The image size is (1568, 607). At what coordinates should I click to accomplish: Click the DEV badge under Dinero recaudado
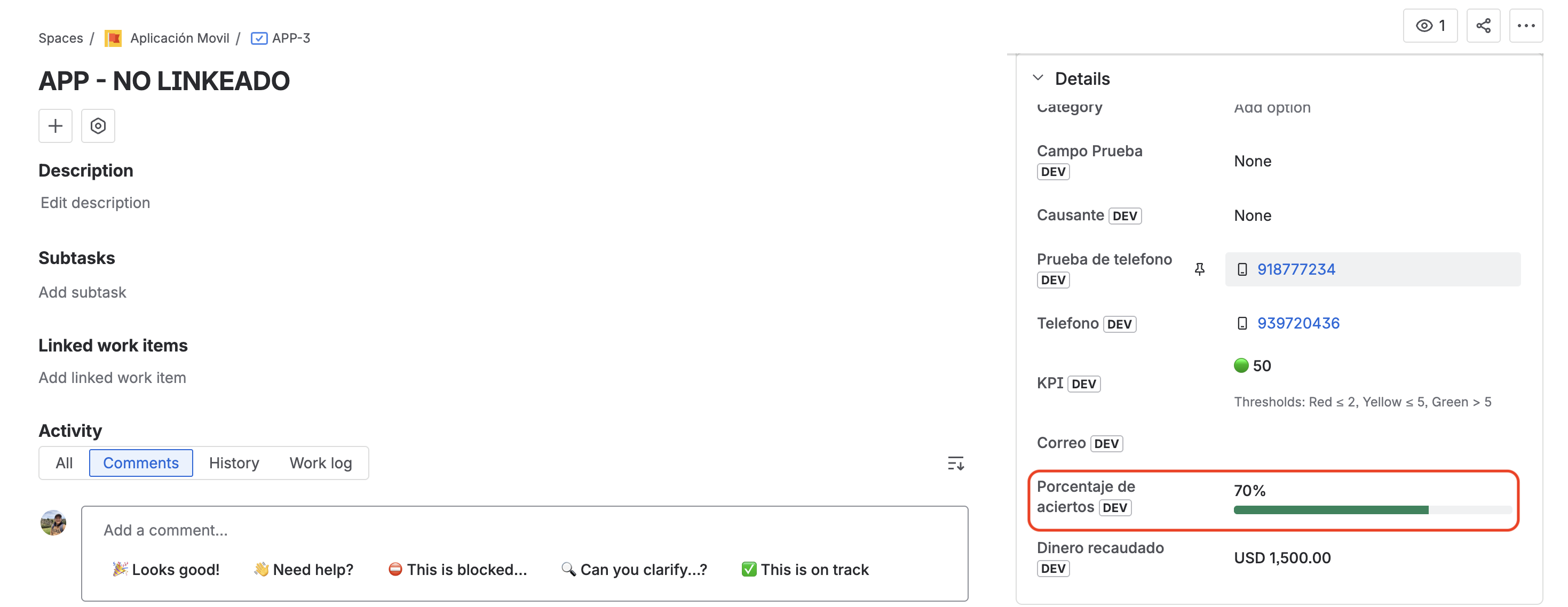tap(1053, 568)
